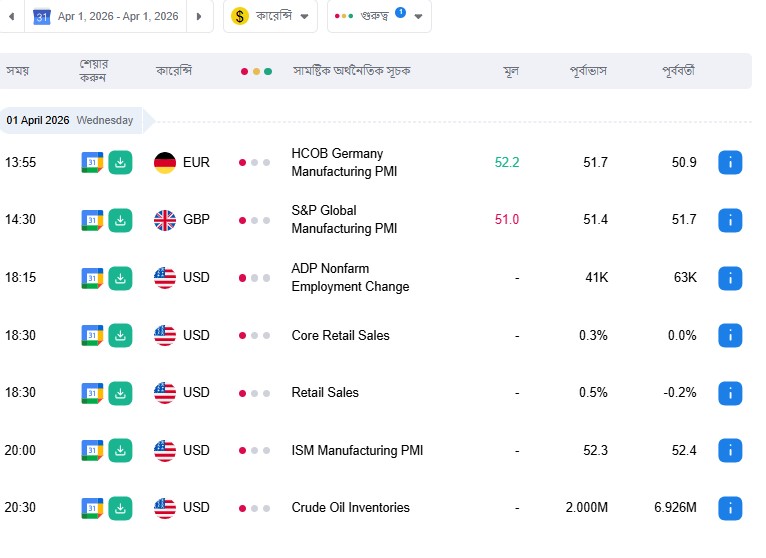766x558 pixels.
Task: Click the পূর্বাভাস forecast column header
Action: [588, 71]
